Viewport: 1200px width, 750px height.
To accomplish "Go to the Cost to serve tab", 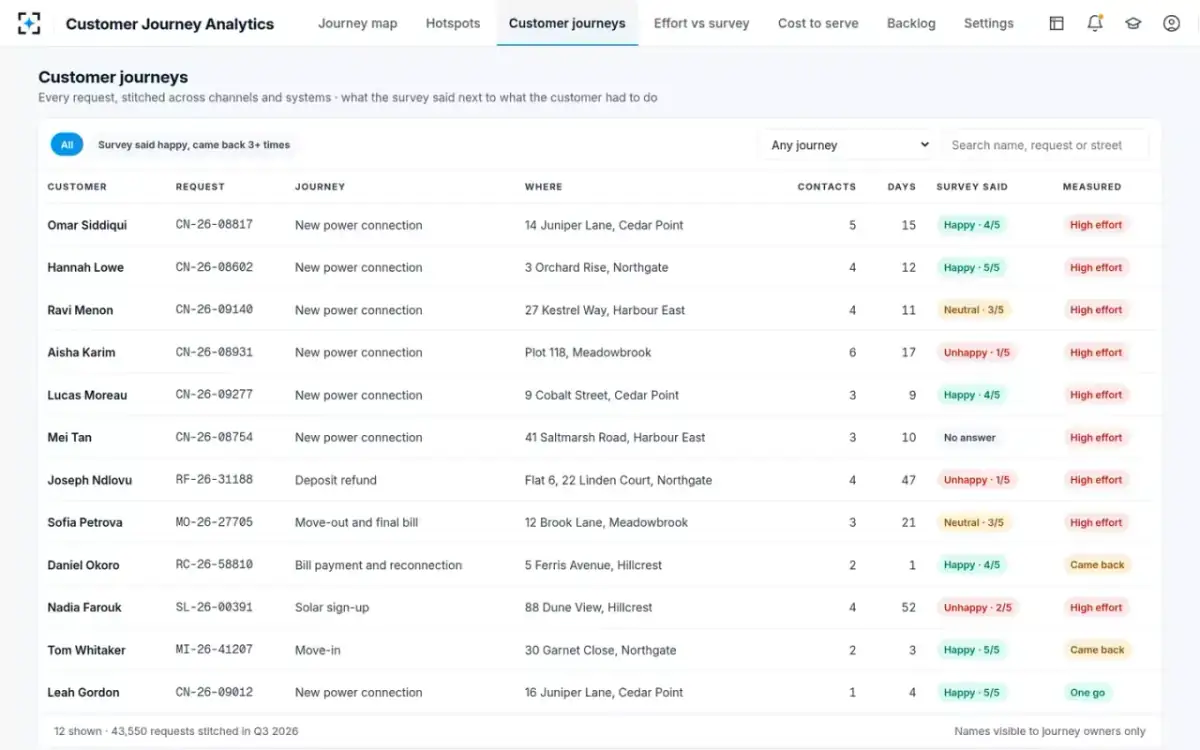I will pyautogui.click(x=818, y=23).
